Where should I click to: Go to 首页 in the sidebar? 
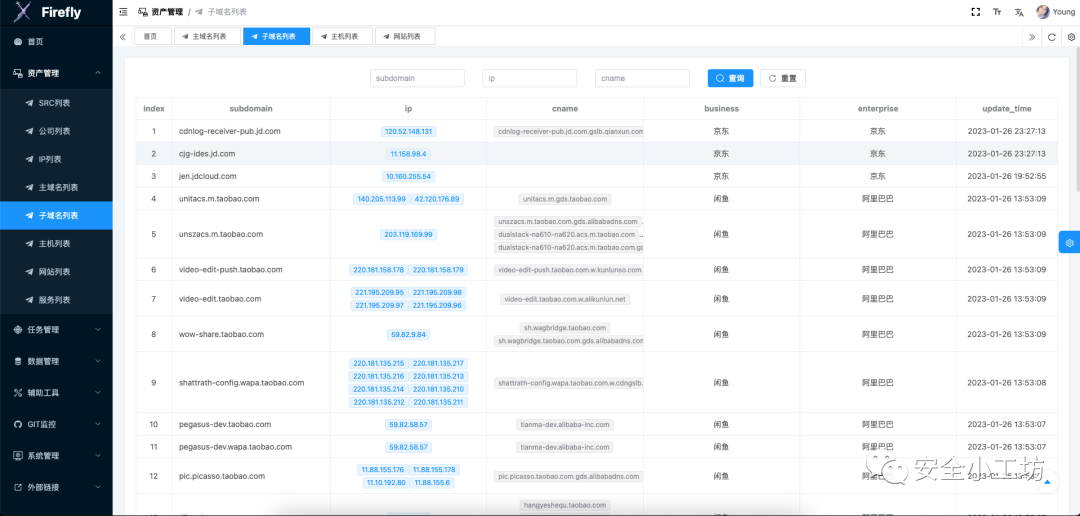[x=56, y=42]
